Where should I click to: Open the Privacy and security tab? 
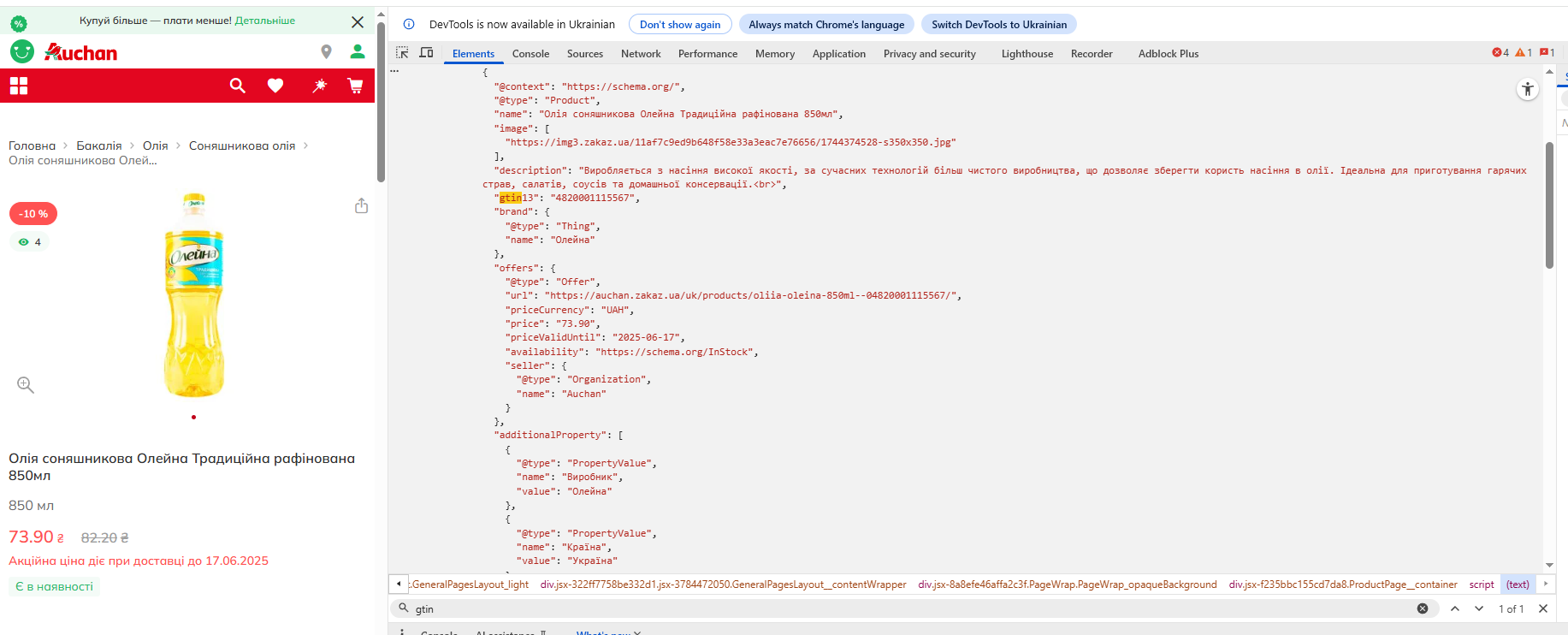pos(930,54)
